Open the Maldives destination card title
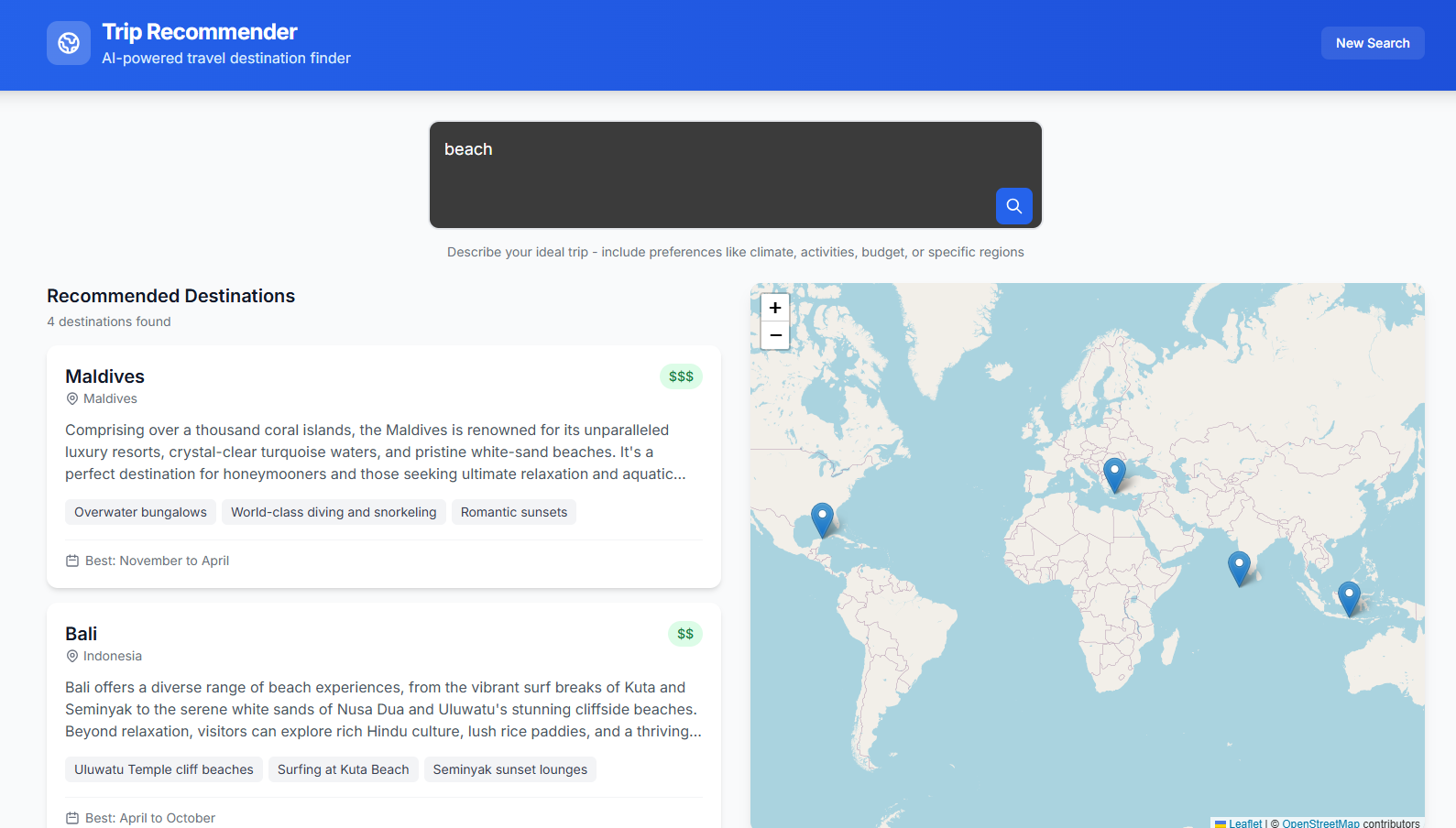The image size is (1456, 828). pos(104,376)
